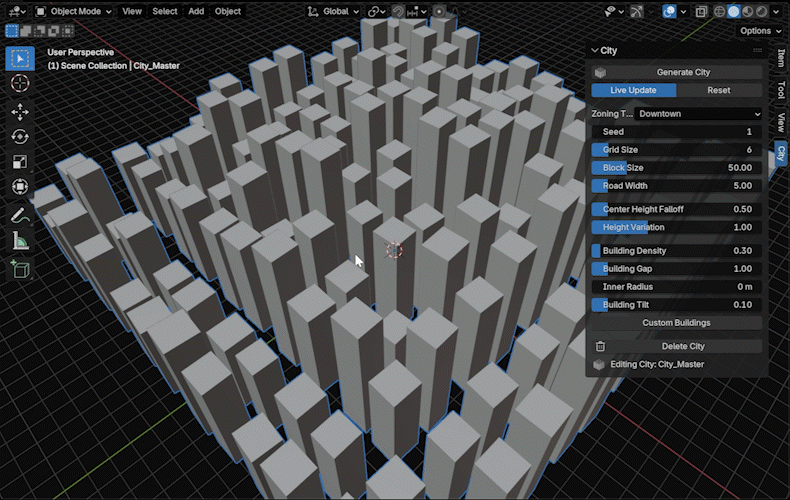Click the Building Gap slider
The width and height of the screenshot is (790, 500).
(x=677, y=269)
